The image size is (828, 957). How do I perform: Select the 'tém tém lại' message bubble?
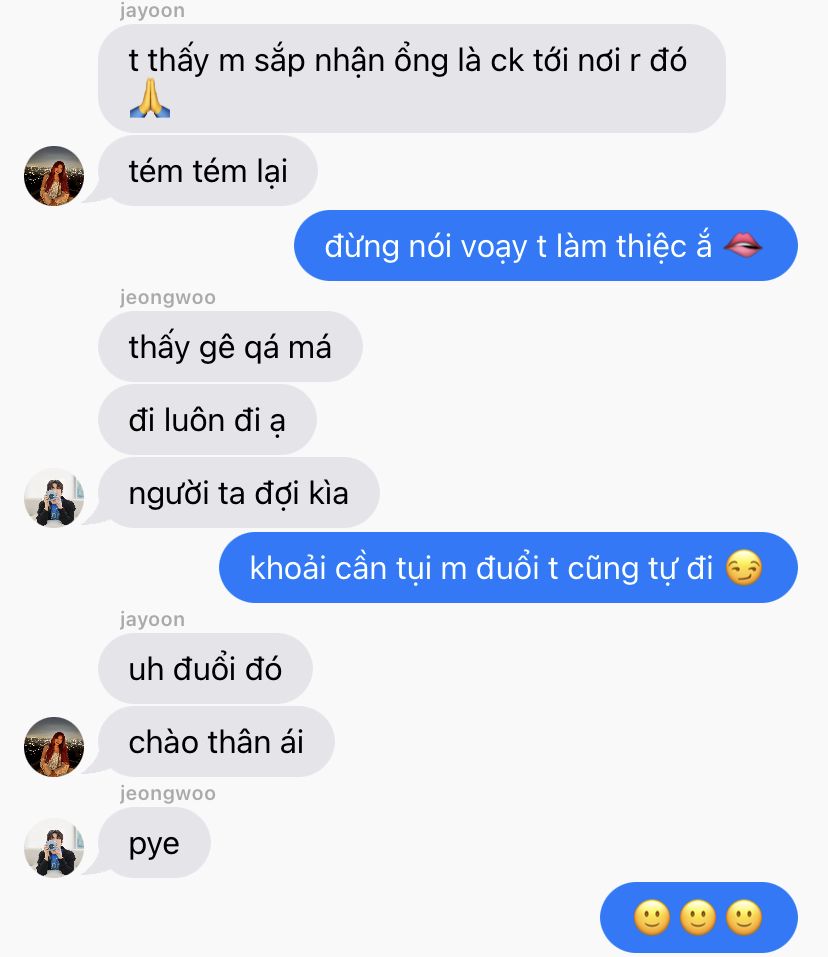[207, 171]
